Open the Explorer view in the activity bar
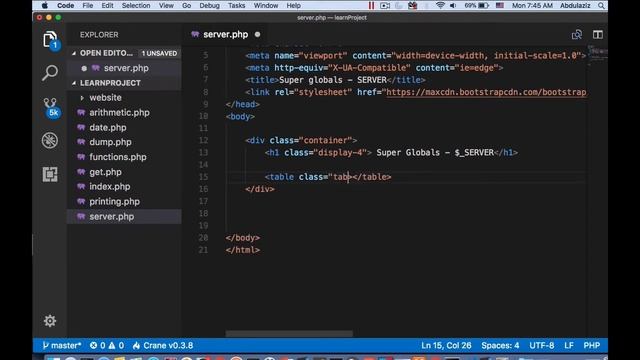The width and height of the screenshot is (640, 360). (x=50, y=40)
